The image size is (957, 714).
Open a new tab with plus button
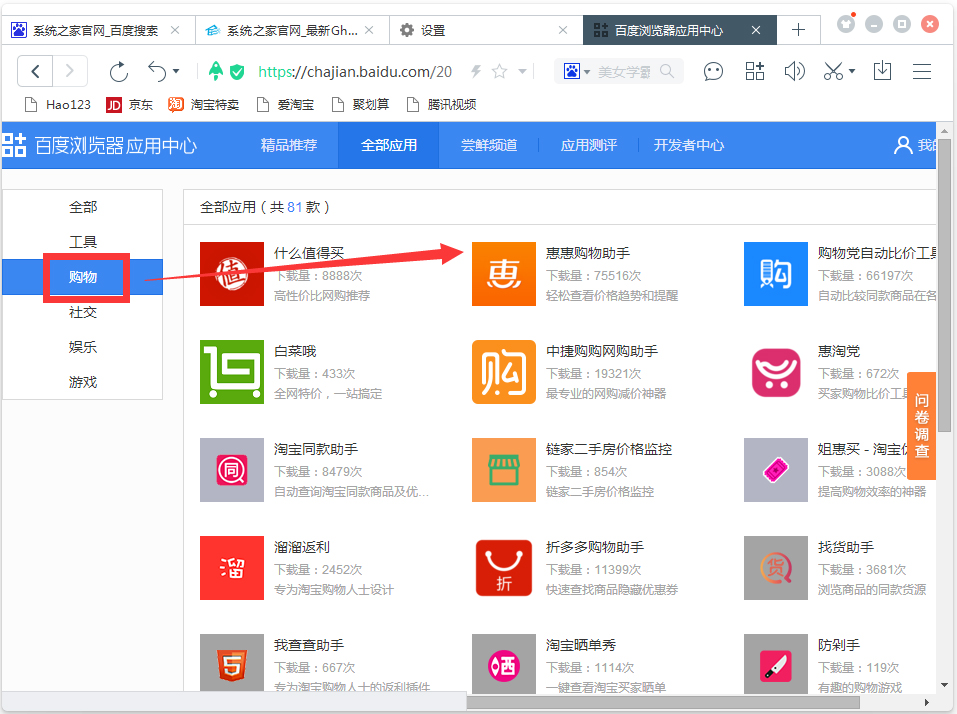[x=798, y=30]
